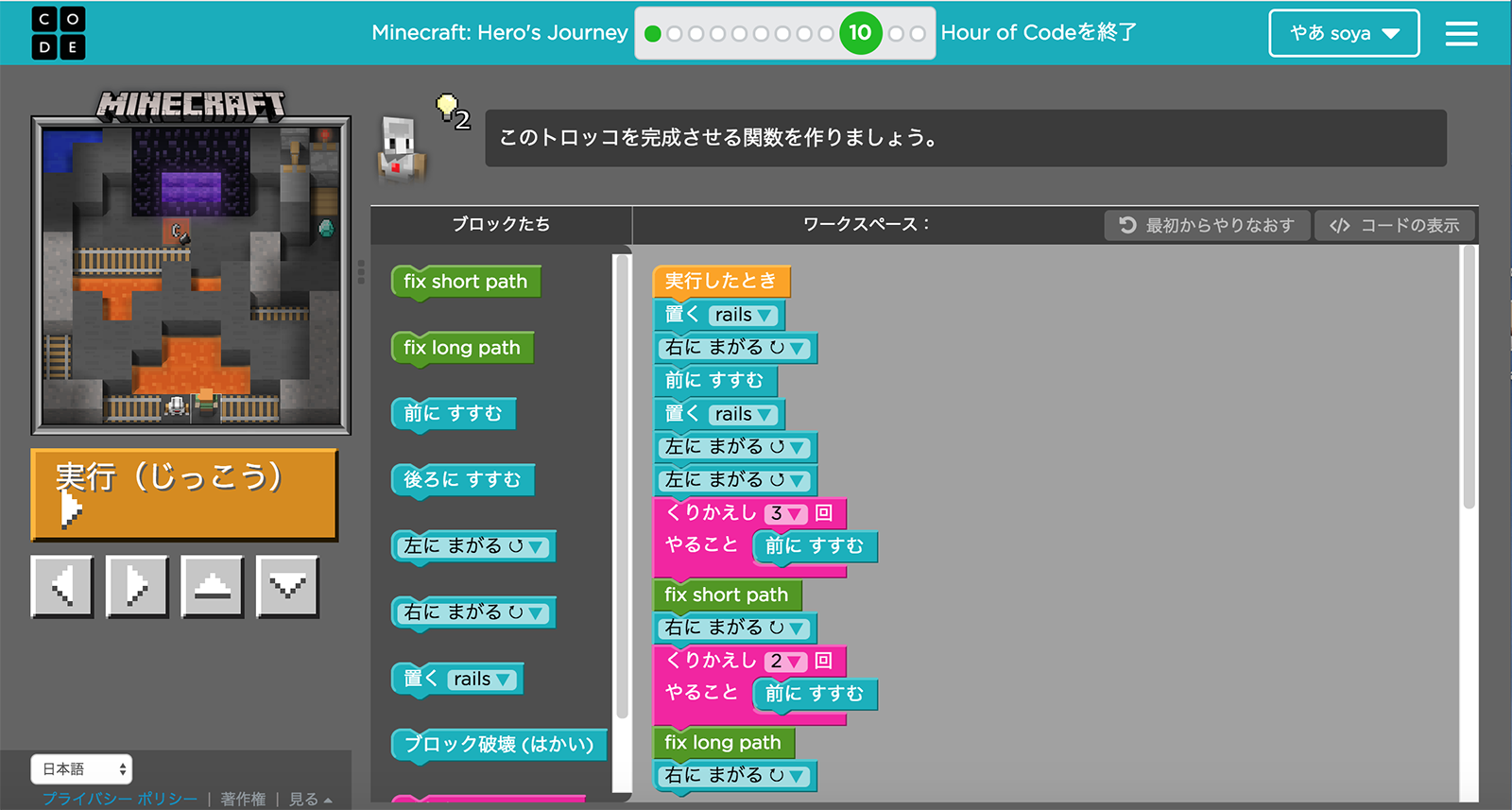This screenshot has width=1512, height=810.
Task: Click the panel resize grippy handle
Action: click(x=361, y=272)
